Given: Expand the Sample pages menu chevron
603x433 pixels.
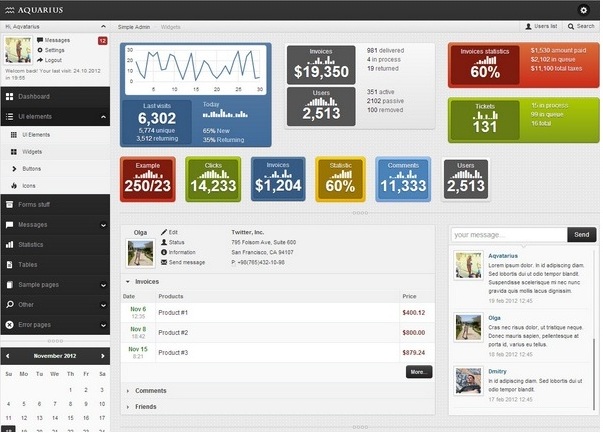Looking at the screenshot, I should point(103,285).
